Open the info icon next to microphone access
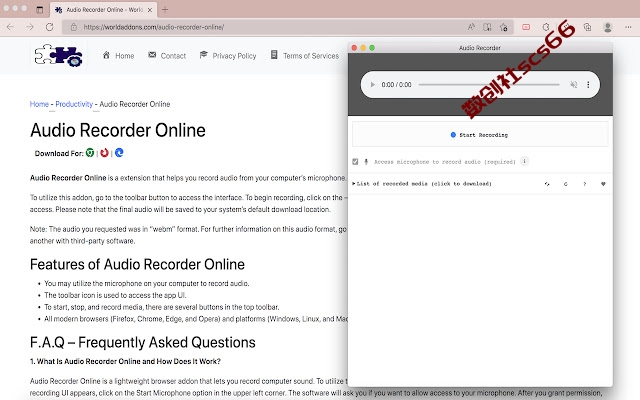This screenshot has height=400, width=640. tap(525, 161)
